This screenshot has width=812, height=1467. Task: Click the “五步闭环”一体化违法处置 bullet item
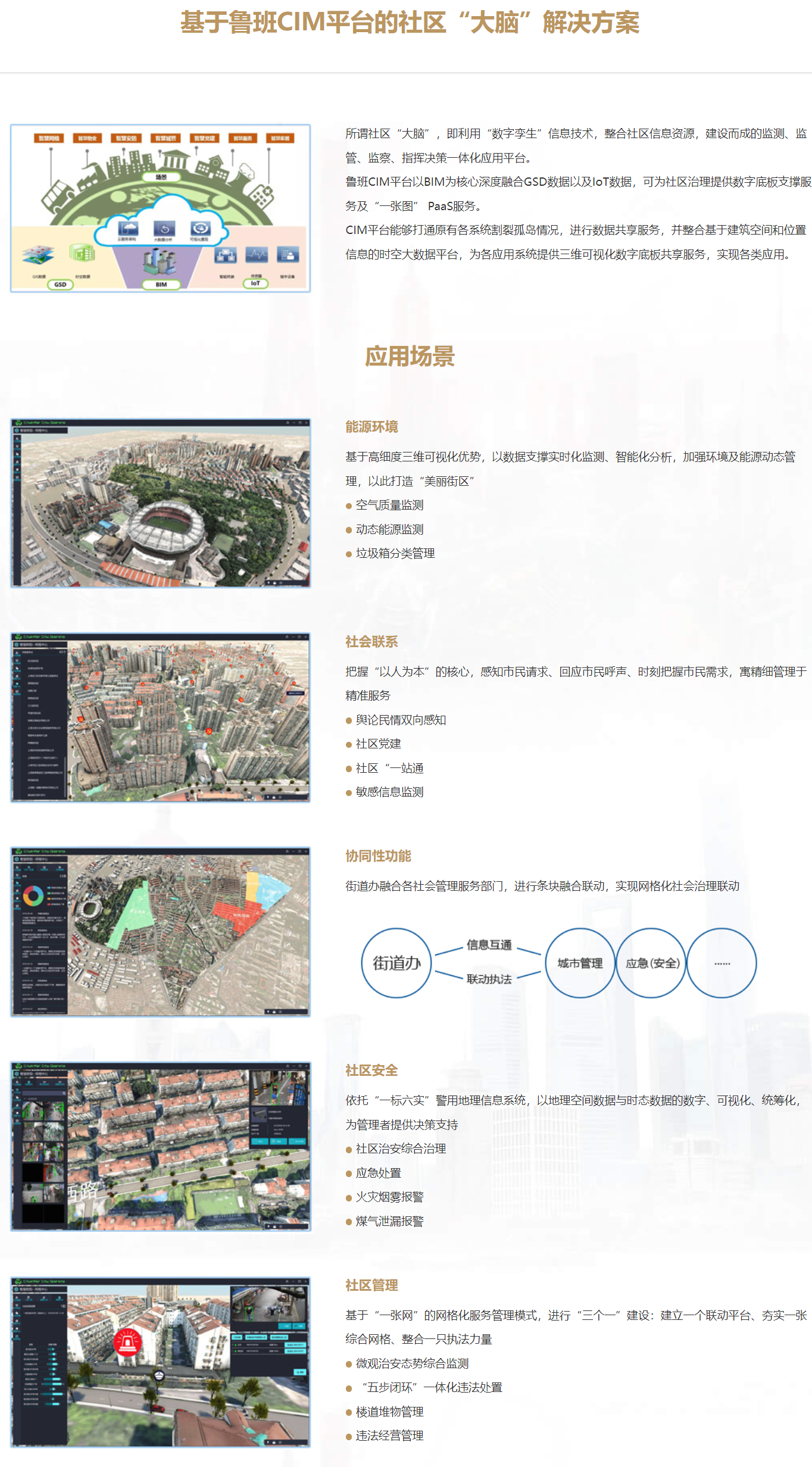[x=424, y=1387]
